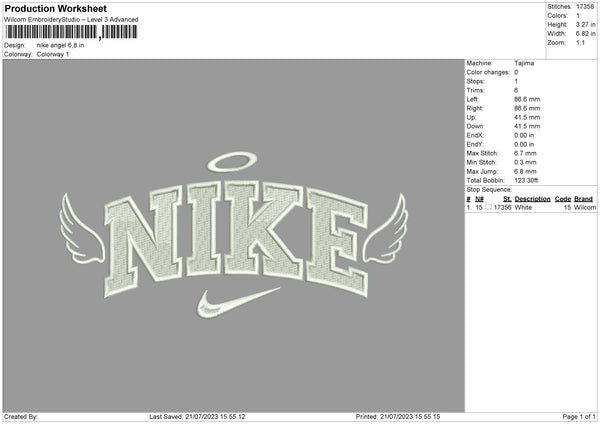Click the letter N in the embroidered NIKE
Screen dimensions: 600x424
click(143, 241)
